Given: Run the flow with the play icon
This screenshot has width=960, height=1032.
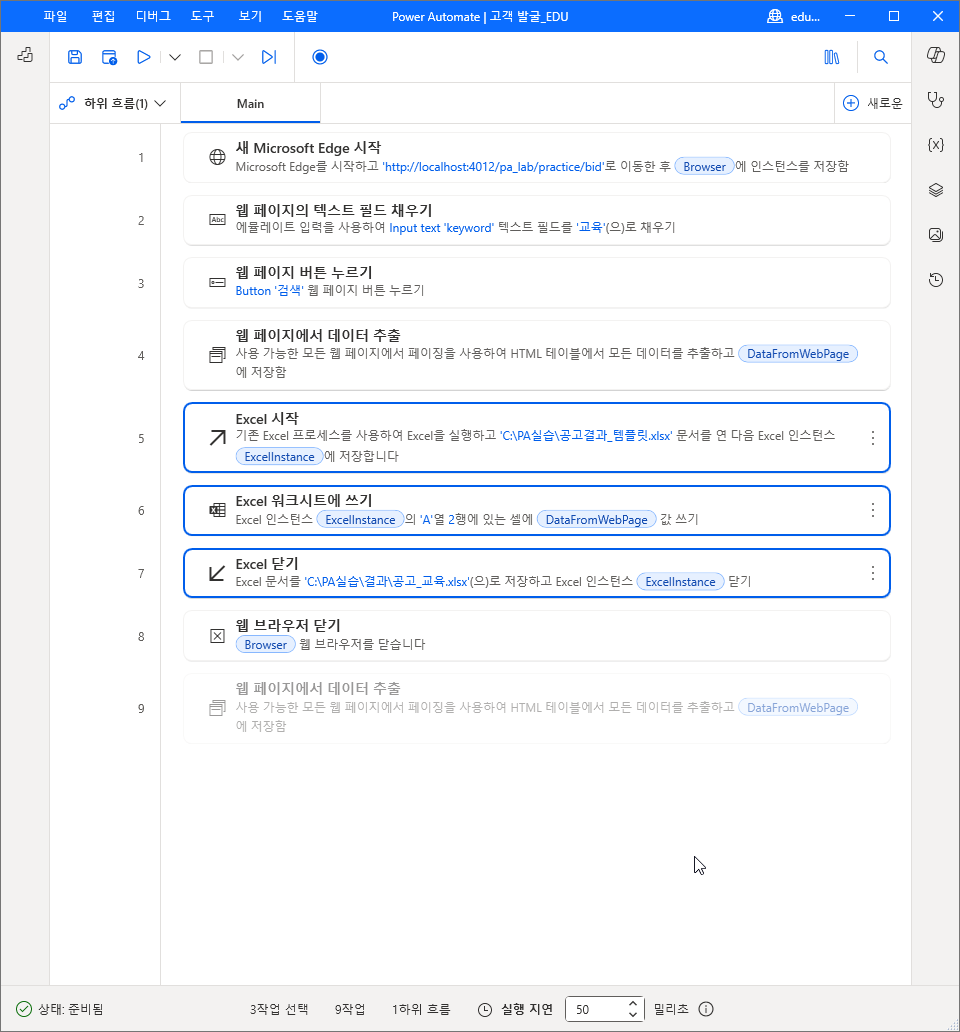Looking at the screenshot, I should (143, 57).
